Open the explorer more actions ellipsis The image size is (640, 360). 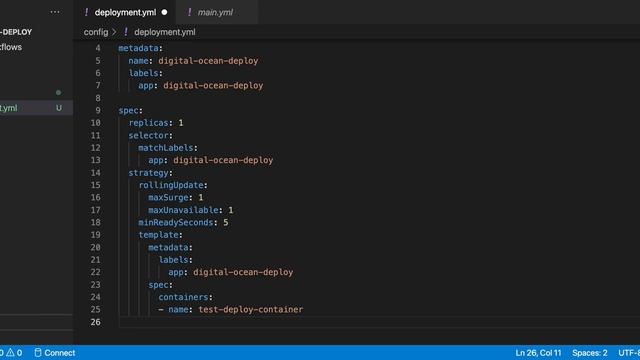tap(55, 12)
